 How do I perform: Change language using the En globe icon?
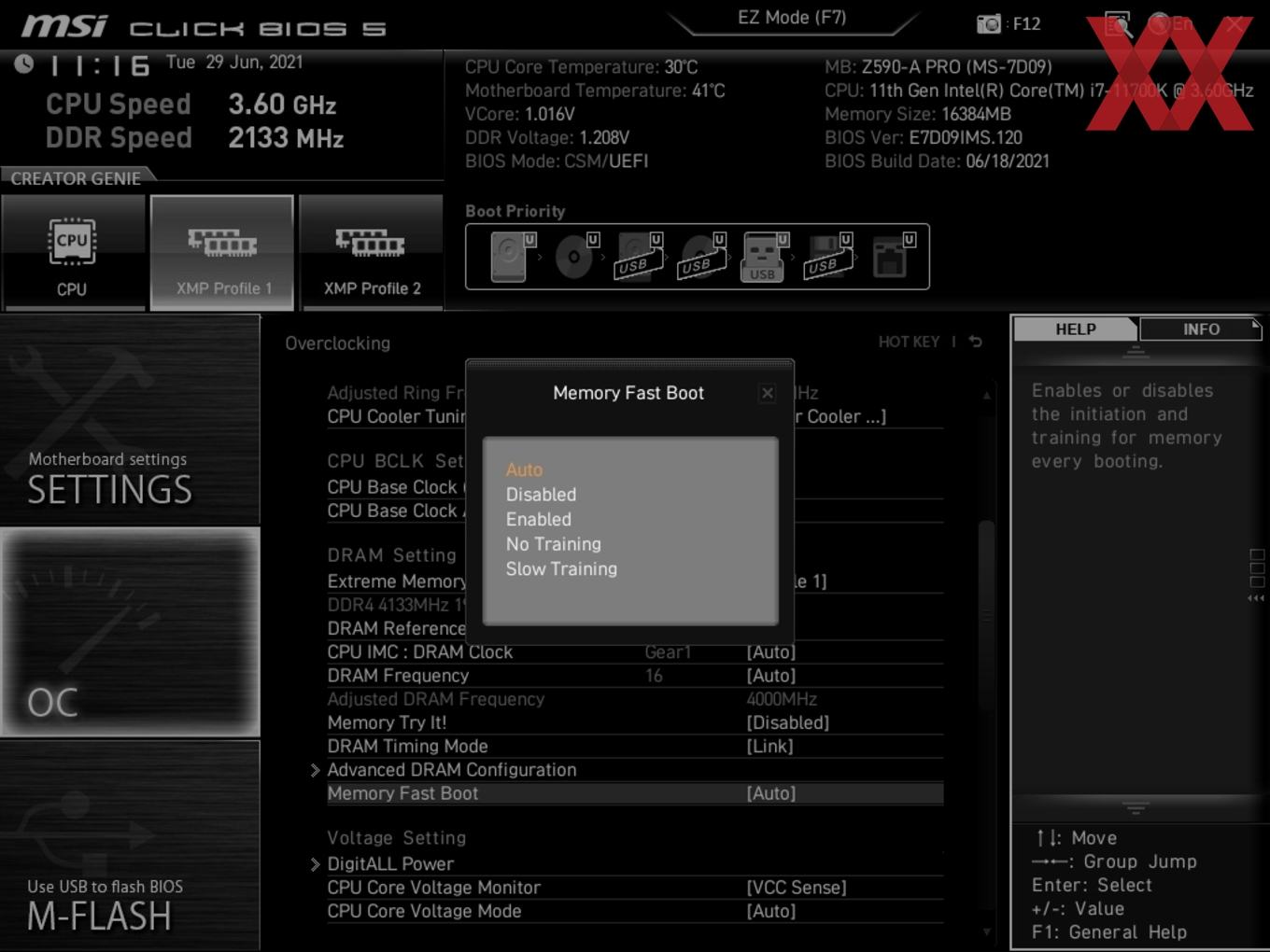click(1170, 23)
